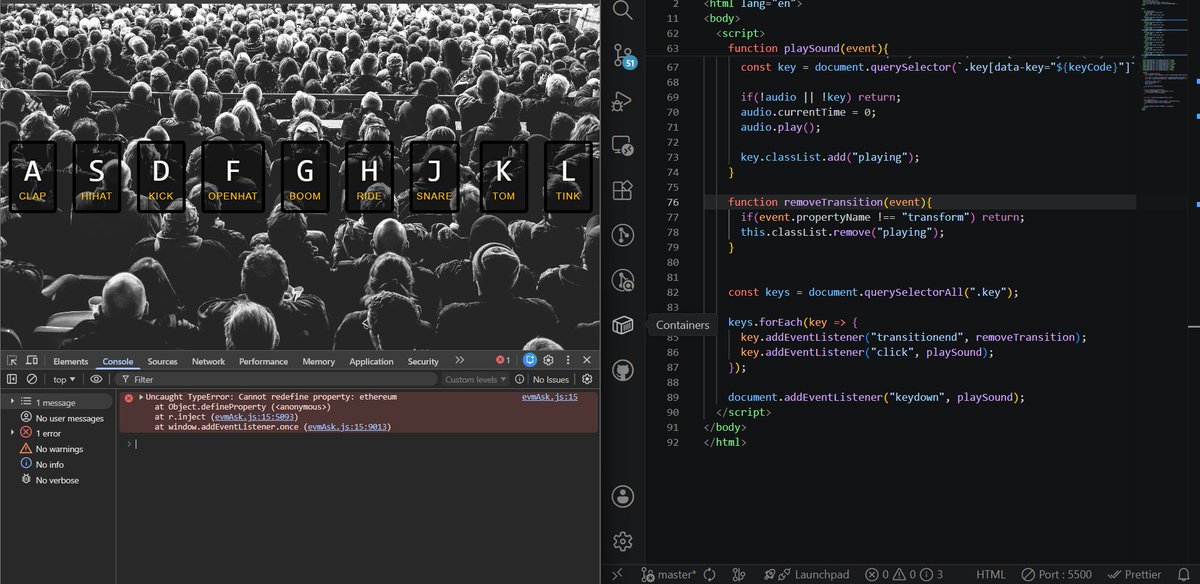Switch to Elements tab
This screenshot has height=584, width=1200.
click(71, 361)
